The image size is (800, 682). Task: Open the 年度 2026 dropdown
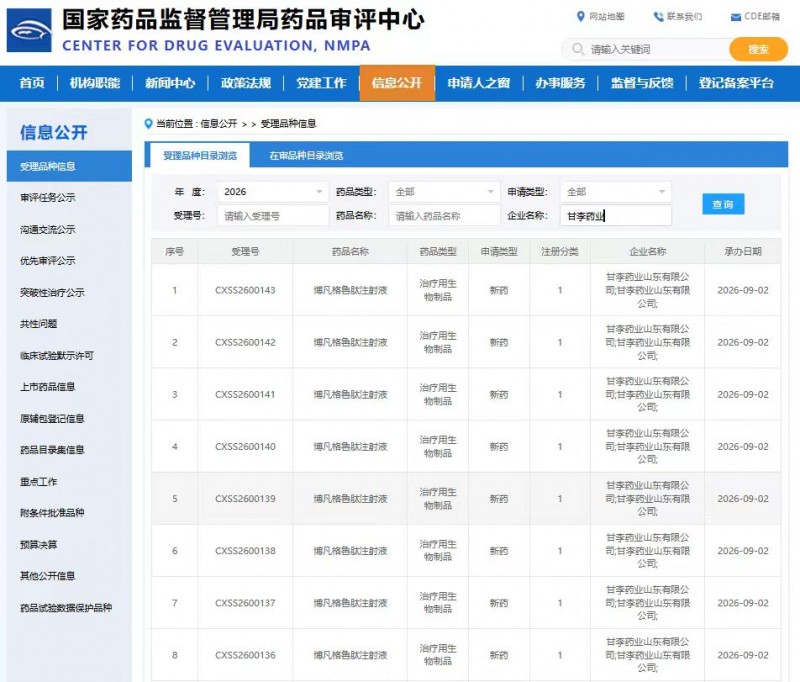(x=273, y=192)
